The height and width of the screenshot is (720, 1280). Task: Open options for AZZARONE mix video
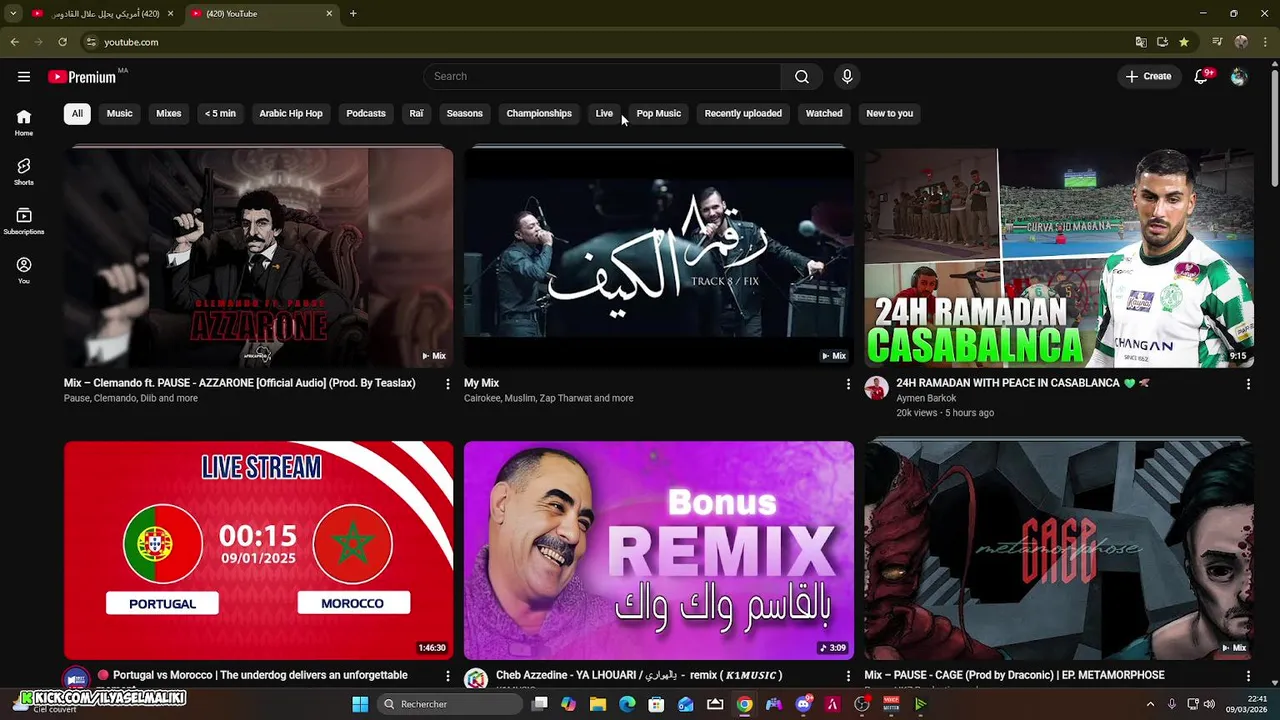pyautogui.click(x=447, y=384)
